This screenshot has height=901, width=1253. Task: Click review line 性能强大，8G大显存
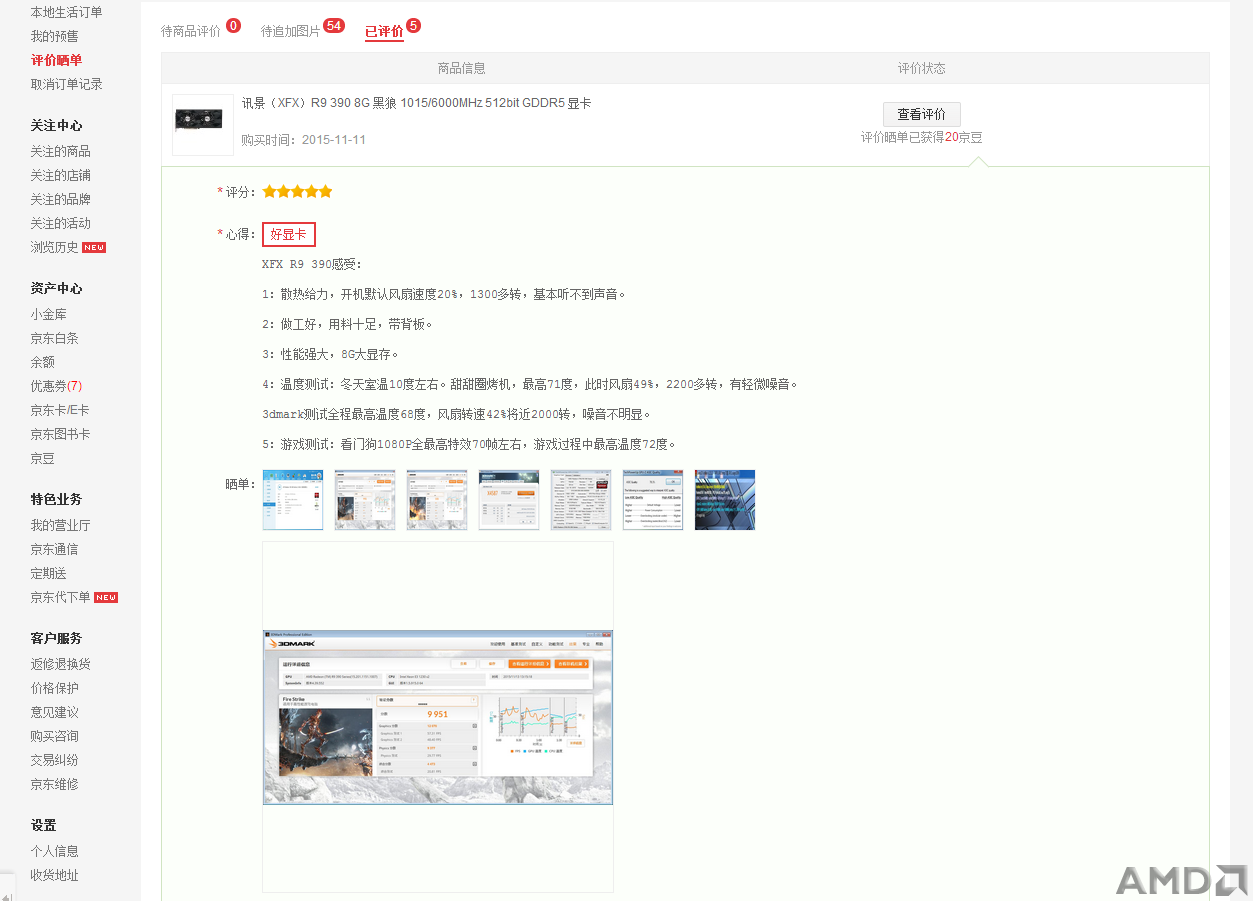tap(331, 354)
